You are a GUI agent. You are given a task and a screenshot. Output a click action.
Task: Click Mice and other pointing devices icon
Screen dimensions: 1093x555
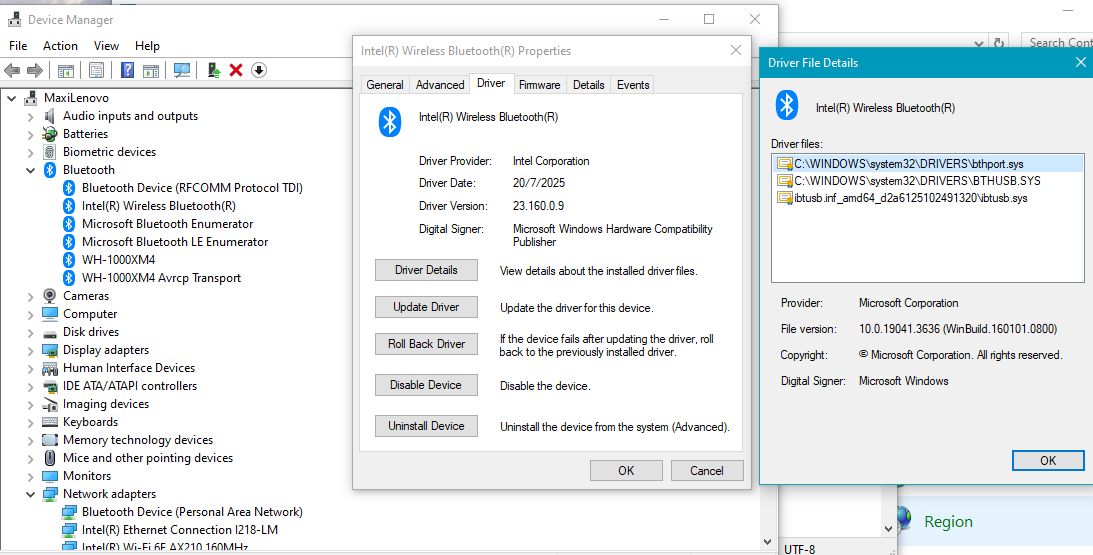pyautogui.click(x=49, y=458)
